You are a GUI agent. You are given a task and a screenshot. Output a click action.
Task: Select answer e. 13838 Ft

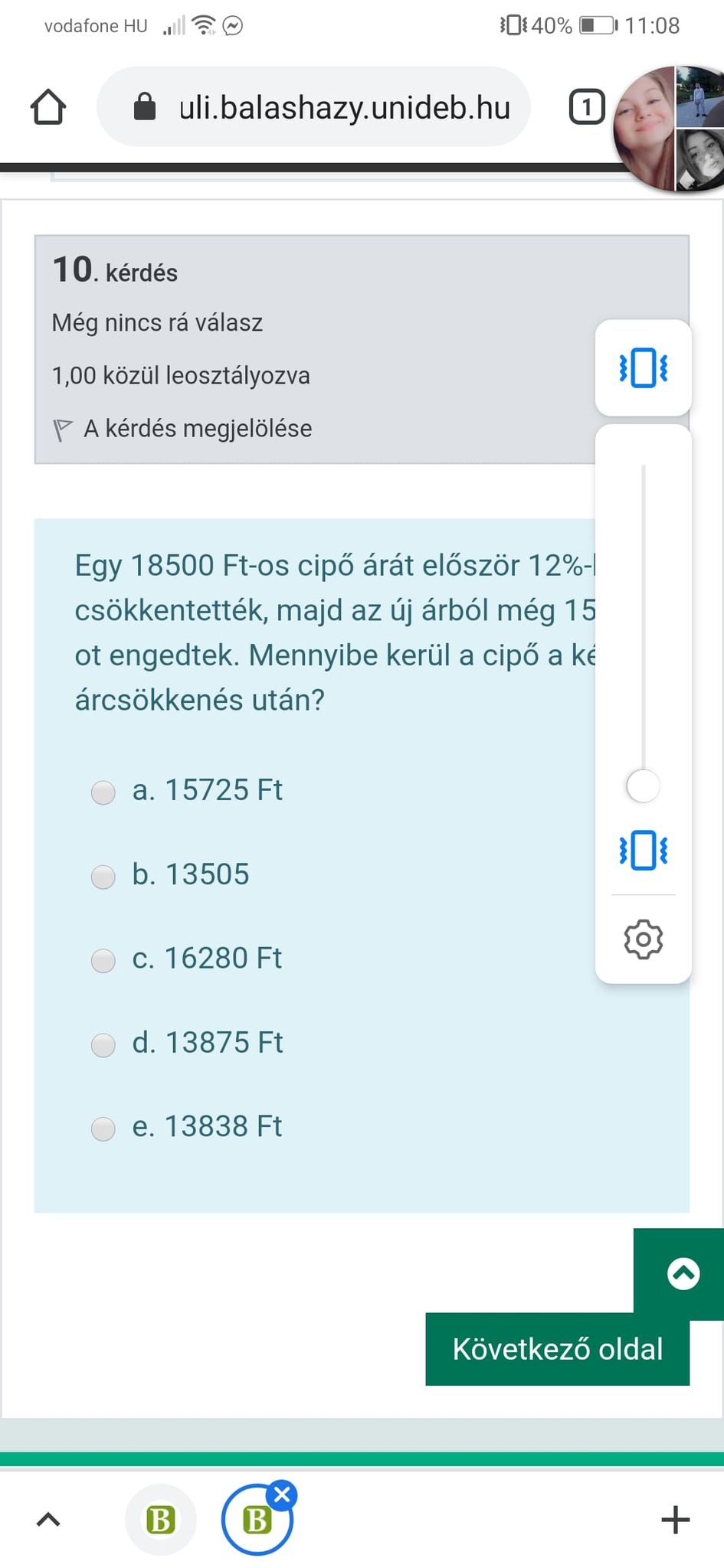click(103, 1129)
